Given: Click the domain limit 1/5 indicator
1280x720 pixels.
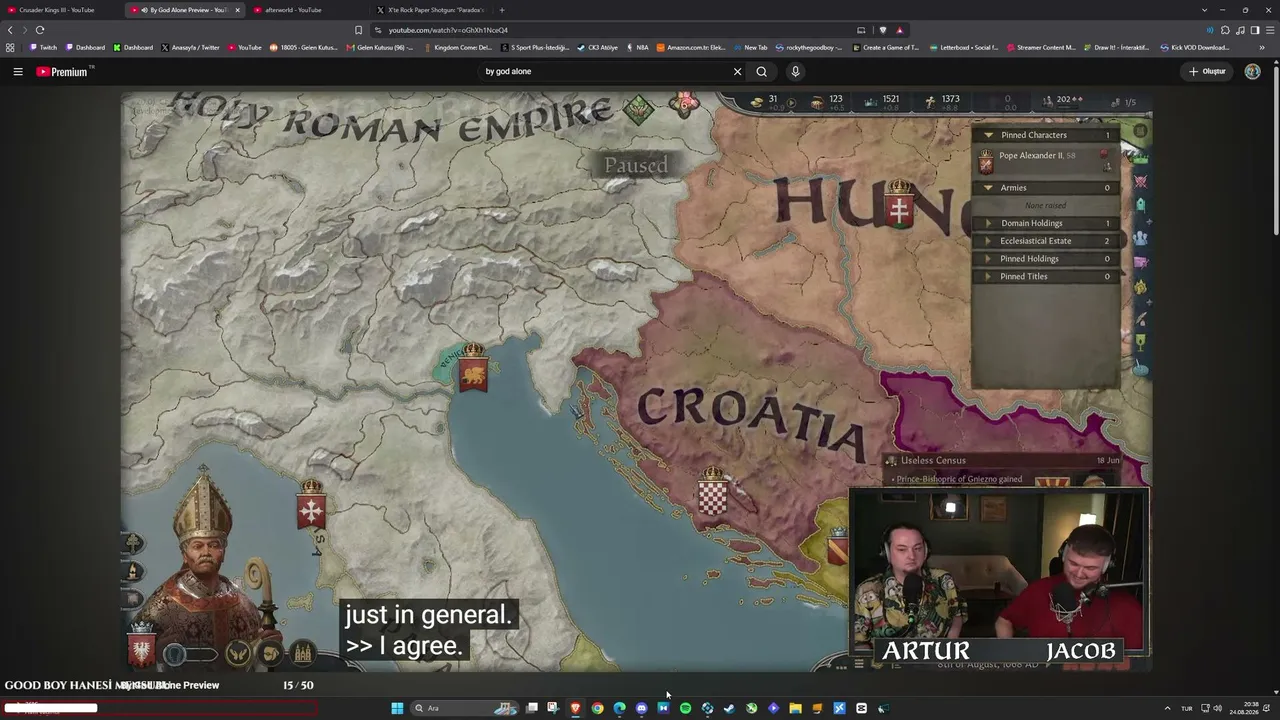Looking at the screenshot, I should [x=1125, y=101].
